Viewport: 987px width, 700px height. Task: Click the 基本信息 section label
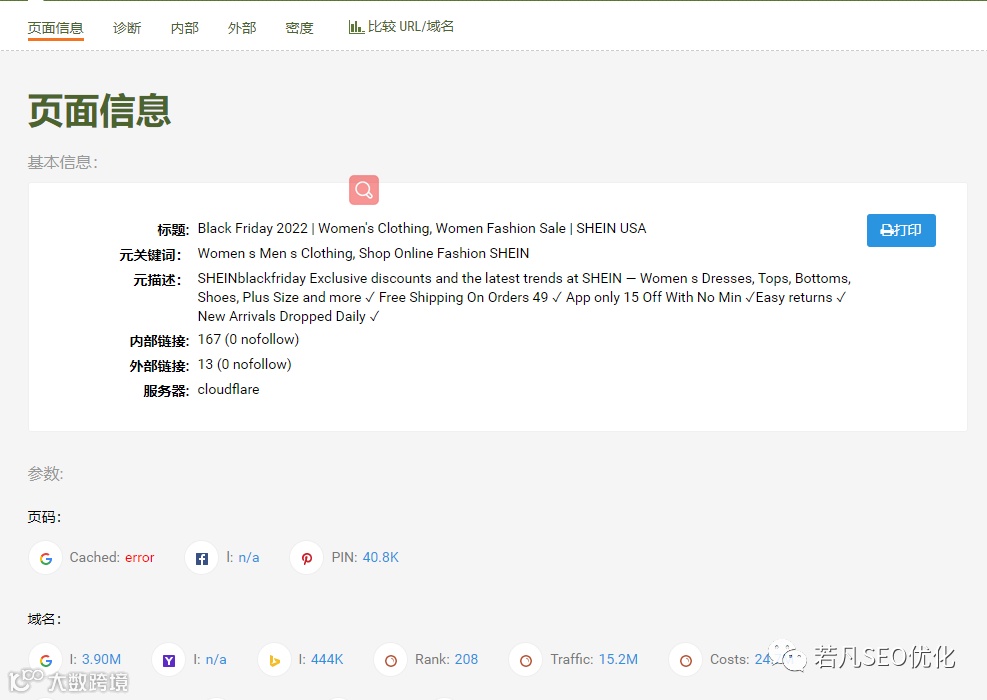[x=62, y=162]
